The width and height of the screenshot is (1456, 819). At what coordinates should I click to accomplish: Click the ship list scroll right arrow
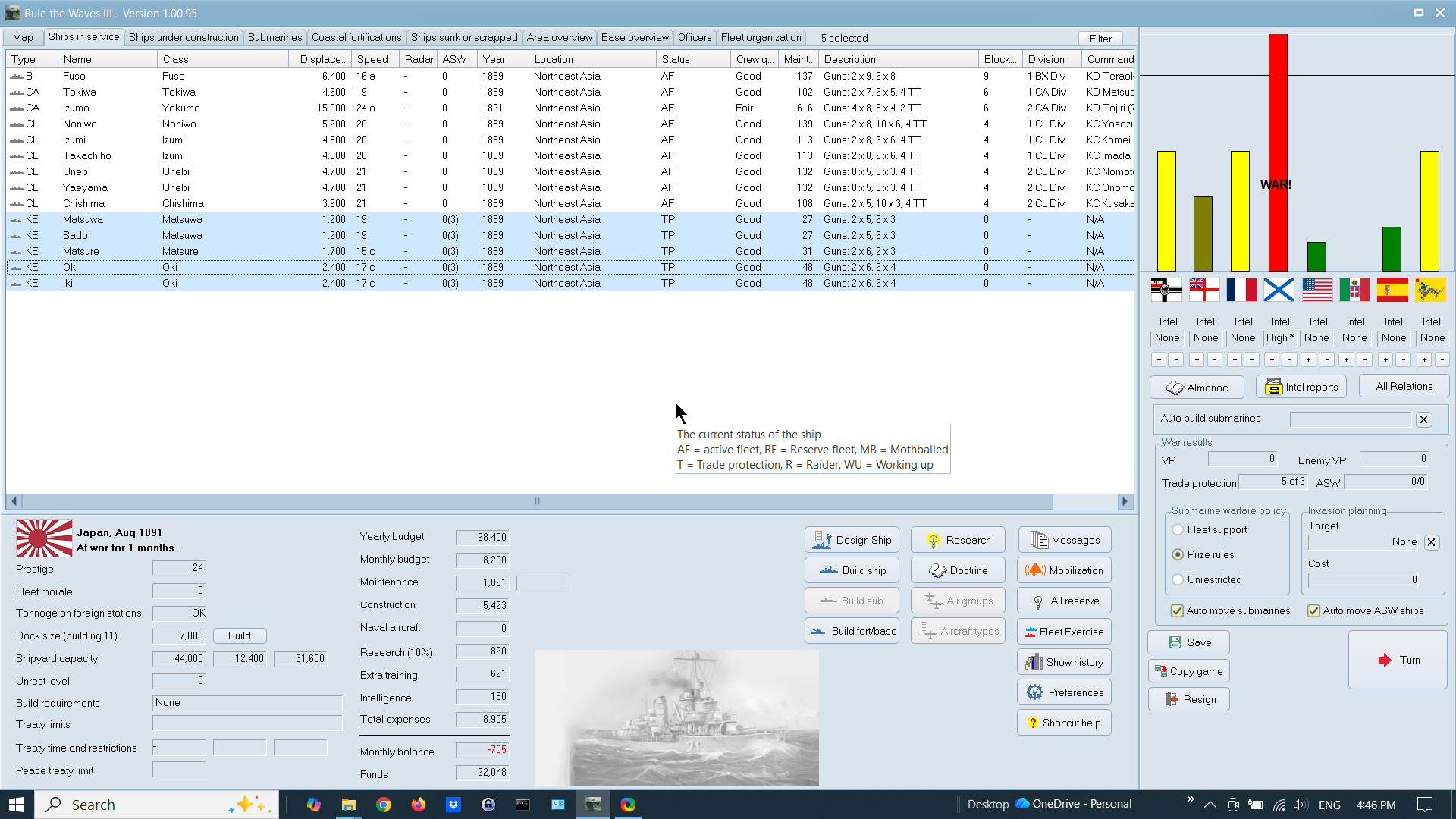tap(1125, 501)
